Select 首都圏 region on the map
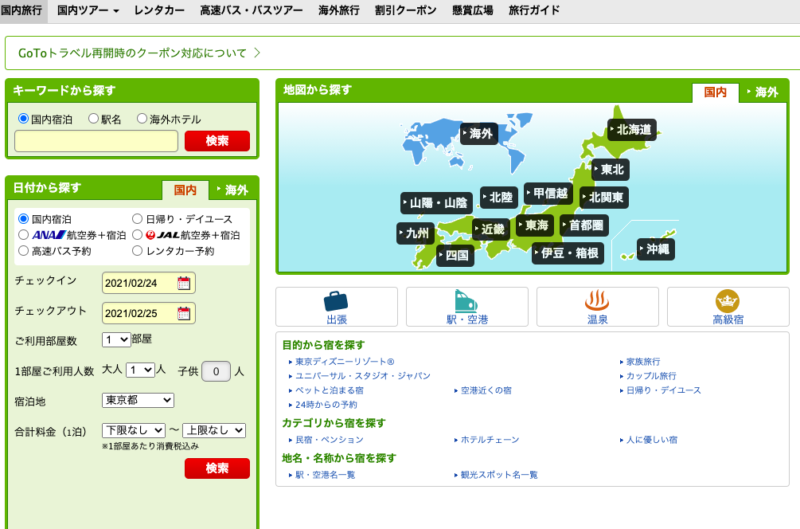Image resolution: width=800 pixels, height=529 pixels. click(584, 225)
